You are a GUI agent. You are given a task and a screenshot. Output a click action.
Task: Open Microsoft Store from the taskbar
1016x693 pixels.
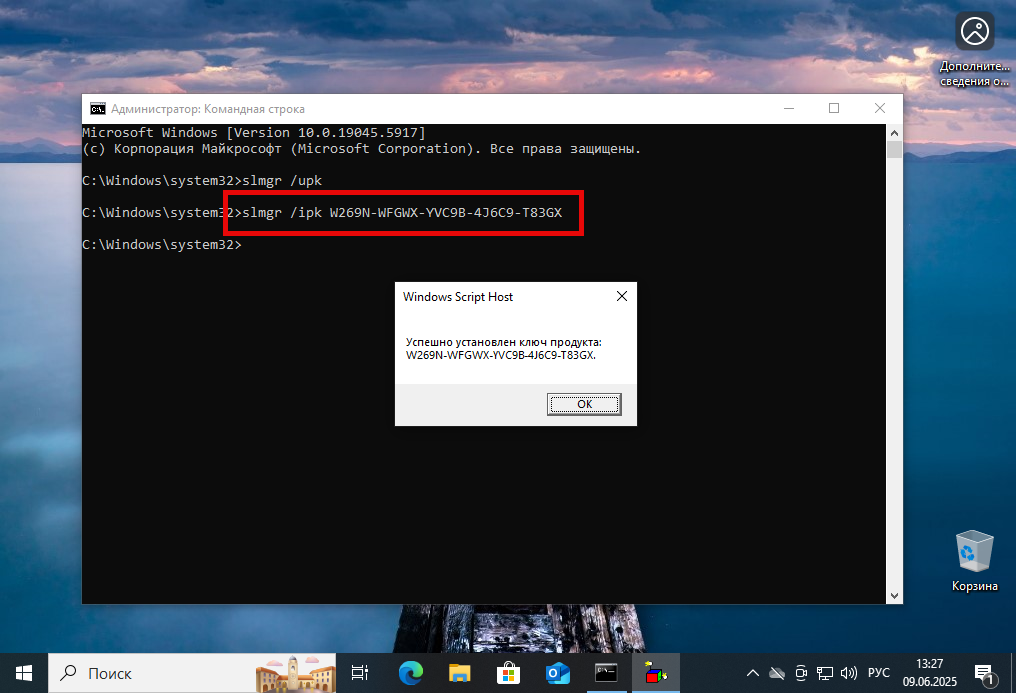tap(508, 673)
